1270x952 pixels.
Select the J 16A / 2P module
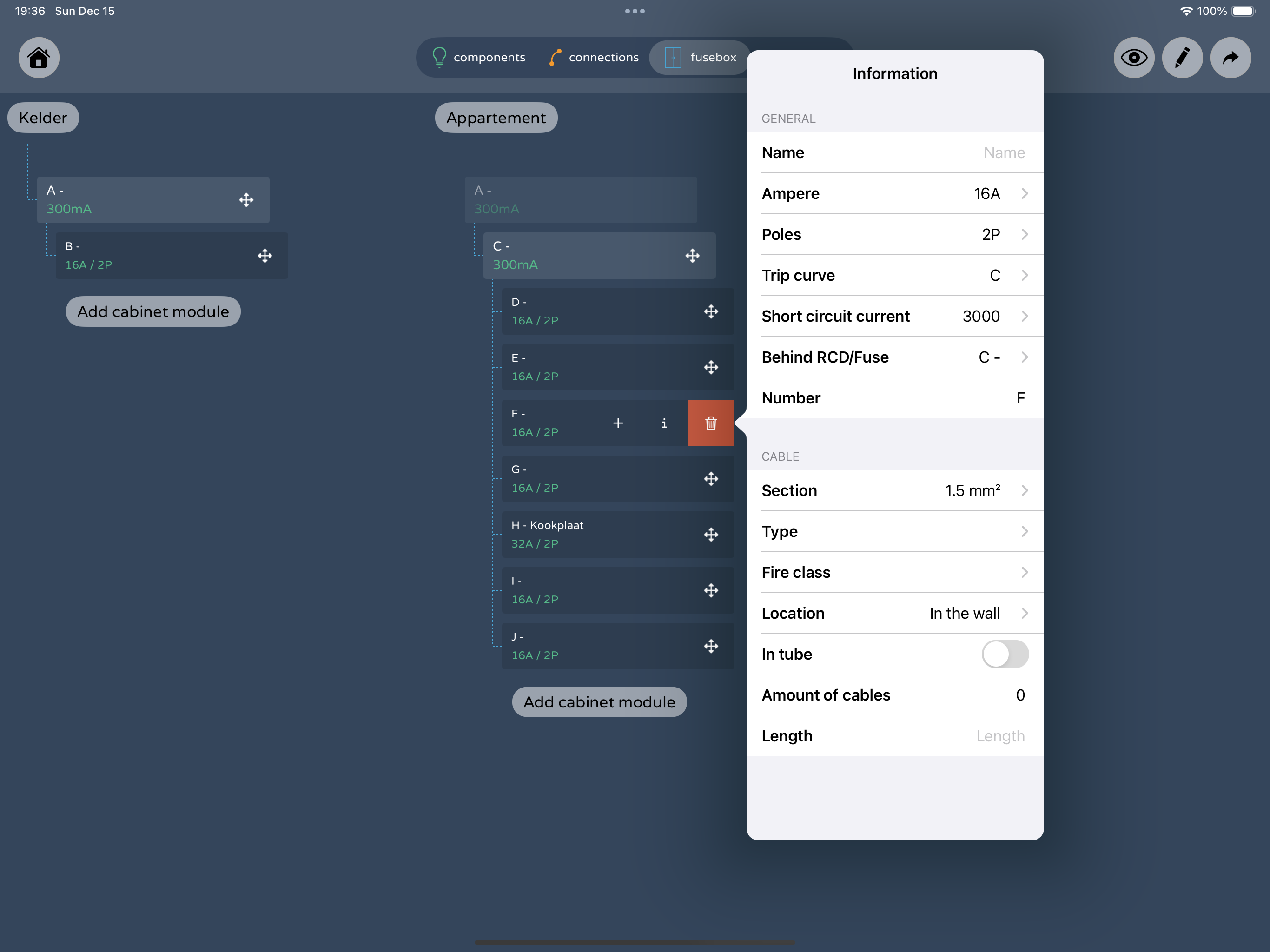[x=618, y=645]
